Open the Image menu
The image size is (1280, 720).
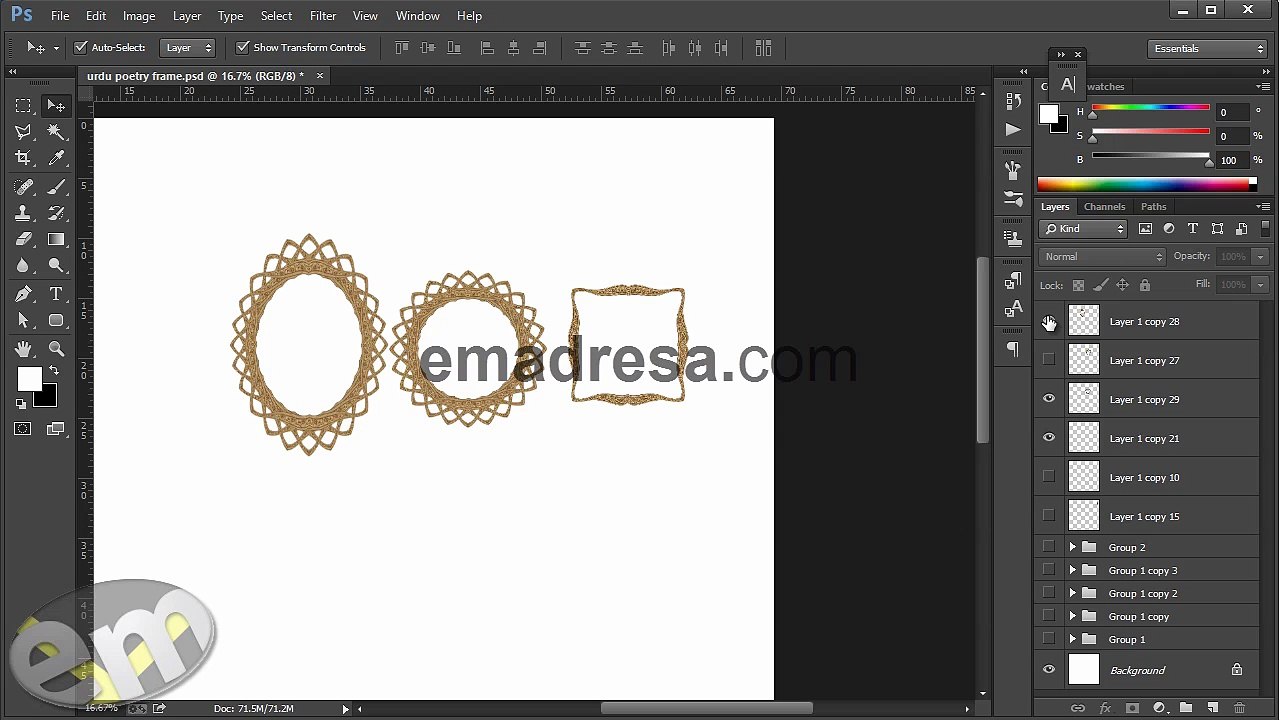(139, 16)
